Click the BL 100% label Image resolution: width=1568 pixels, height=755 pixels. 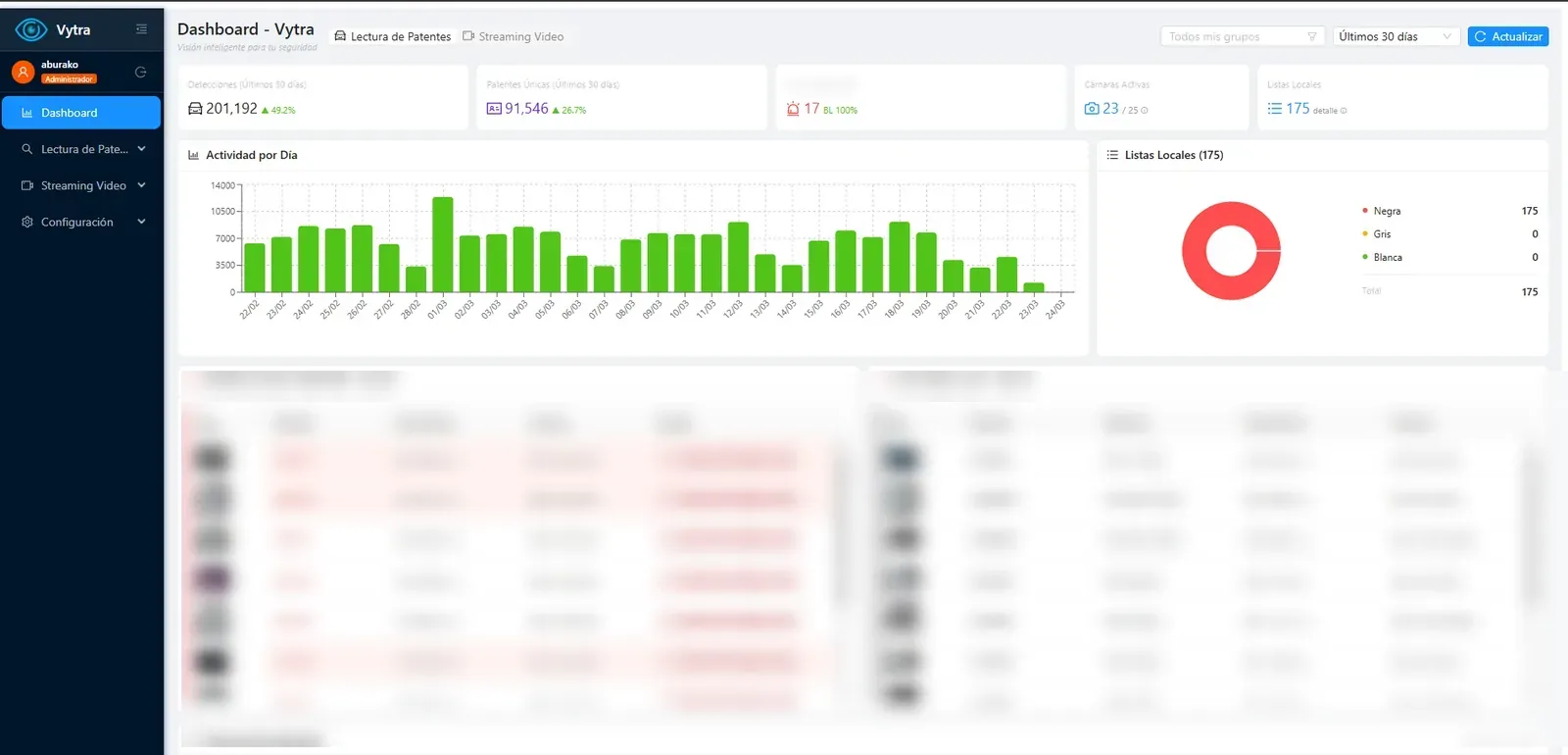(x=840, y=110)
